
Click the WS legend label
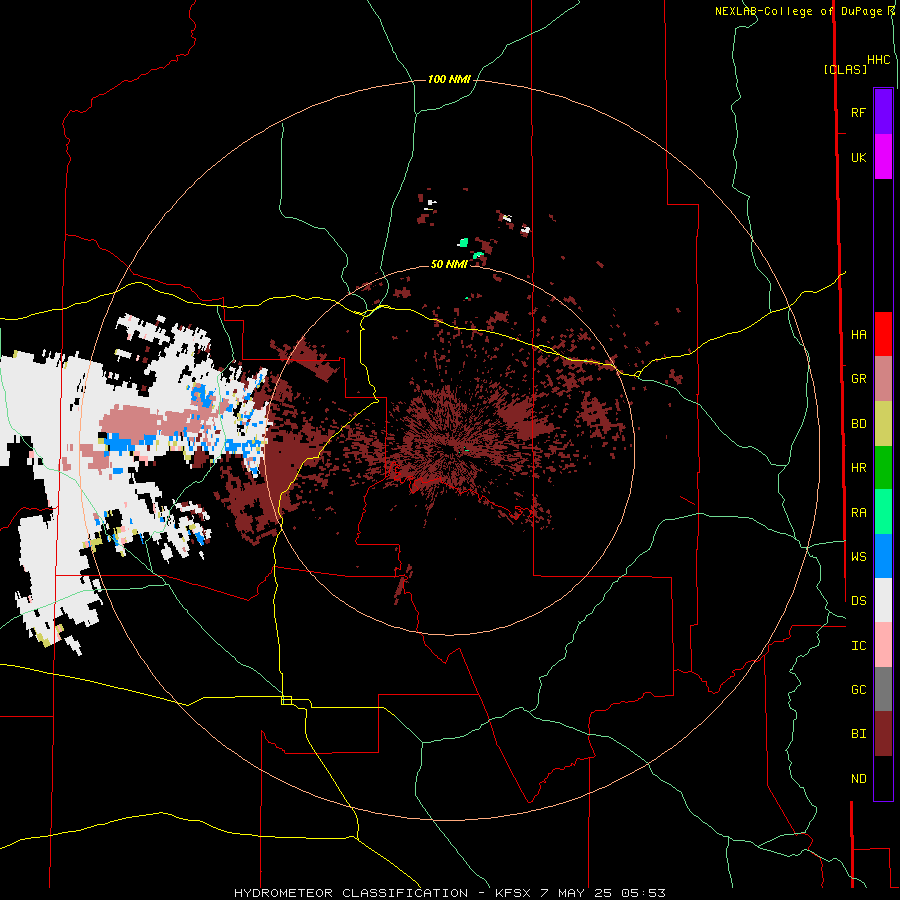[x=858, y=557]
